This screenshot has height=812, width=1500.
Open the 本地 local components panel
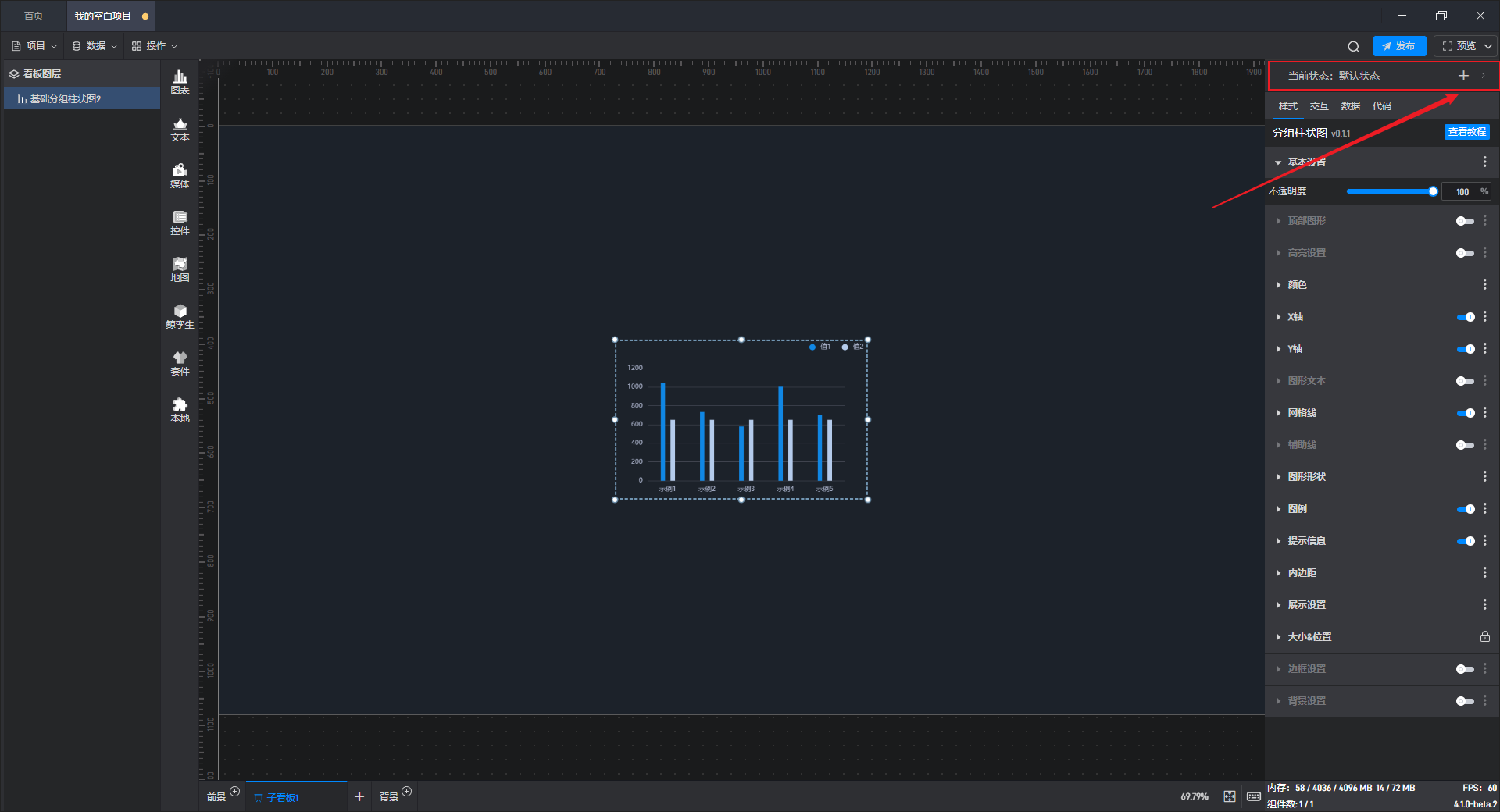[180, 410]
